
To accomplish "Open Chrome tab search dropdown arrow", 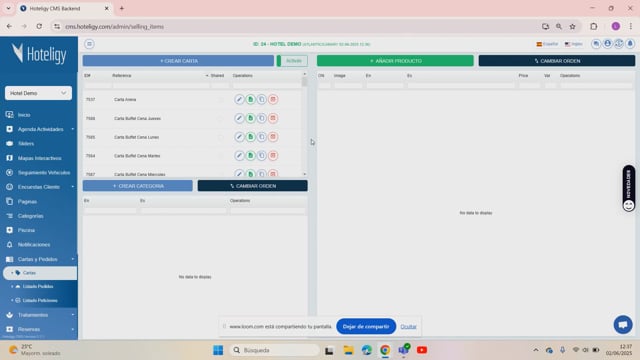I will coord(8,8).
